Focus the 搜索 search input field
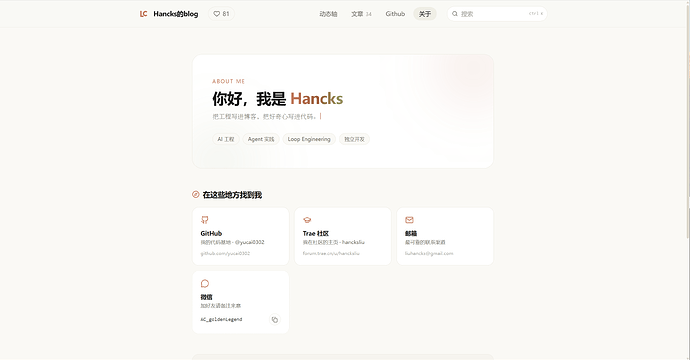Image resolution: width=690 pixels, height=360 pixels. coord(497,14)
